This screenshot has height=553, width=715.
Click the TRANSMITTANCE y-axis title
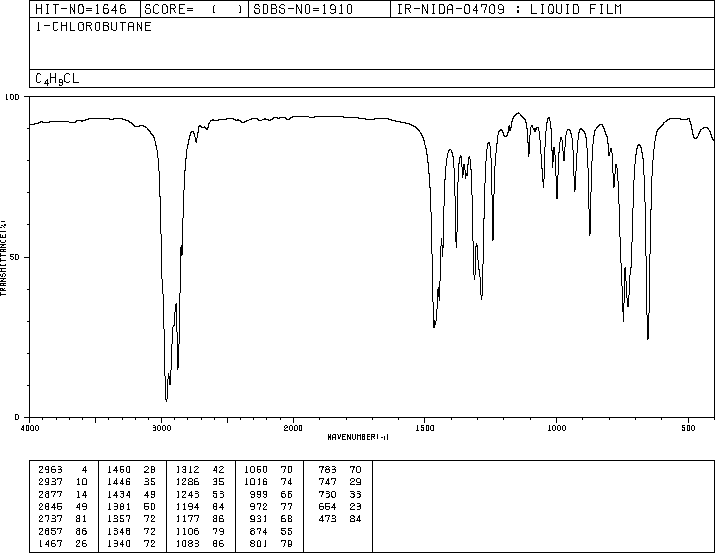(x=3, y=258)
